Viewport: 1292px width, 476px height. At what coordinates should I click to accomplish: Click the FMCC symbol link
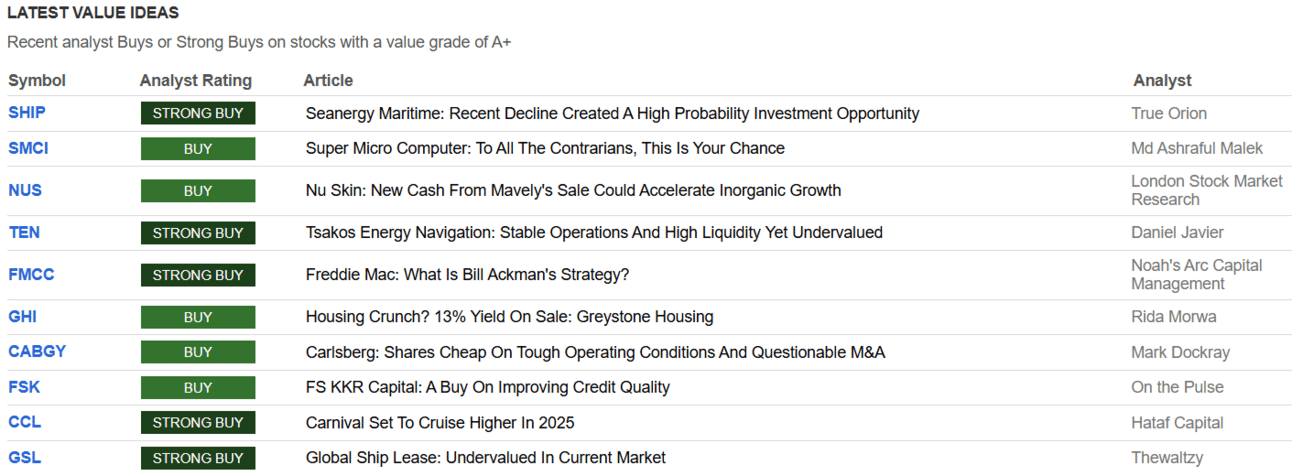(33, 274)
